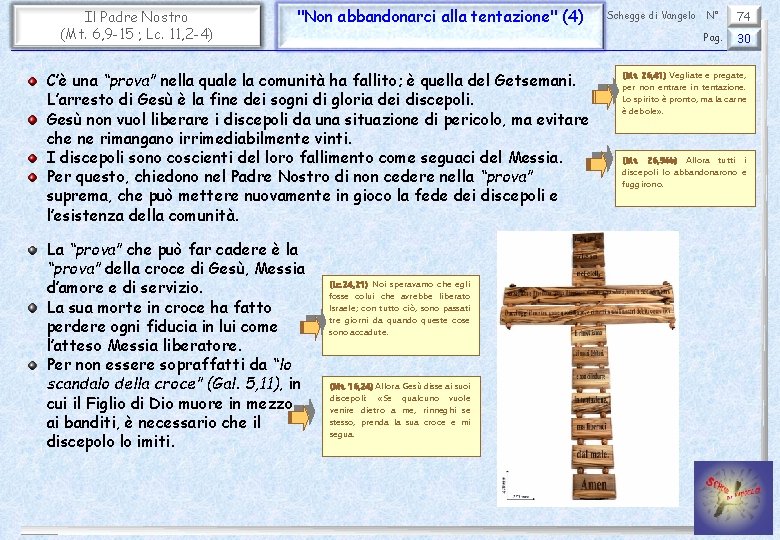Click the text "d'amore e di servizio"
This screenshot has height=540, width=780.
pyautogui.click(x=124, y=288)
